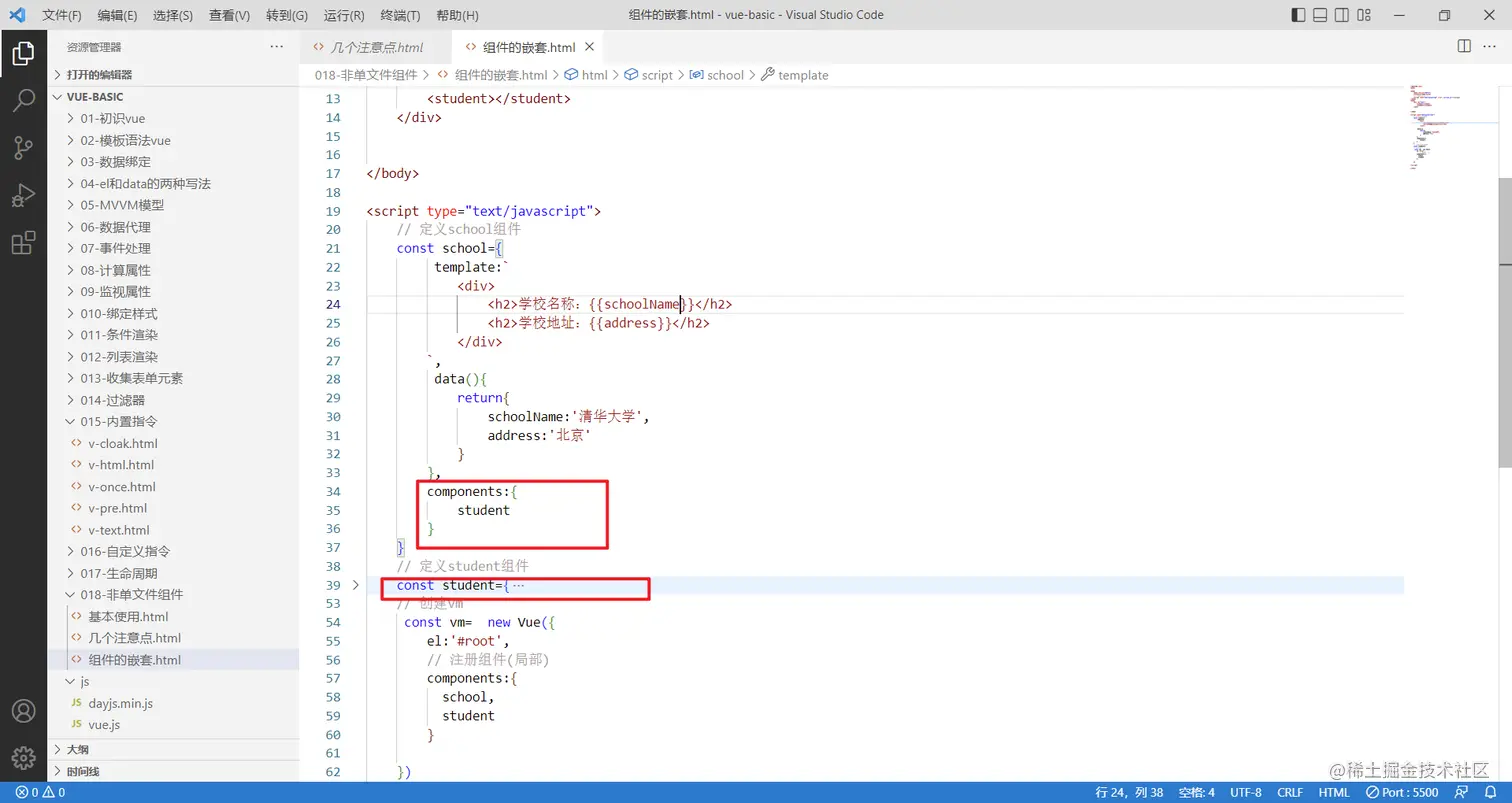
Task: Collapse the js folder
Action: coord(174,681)
